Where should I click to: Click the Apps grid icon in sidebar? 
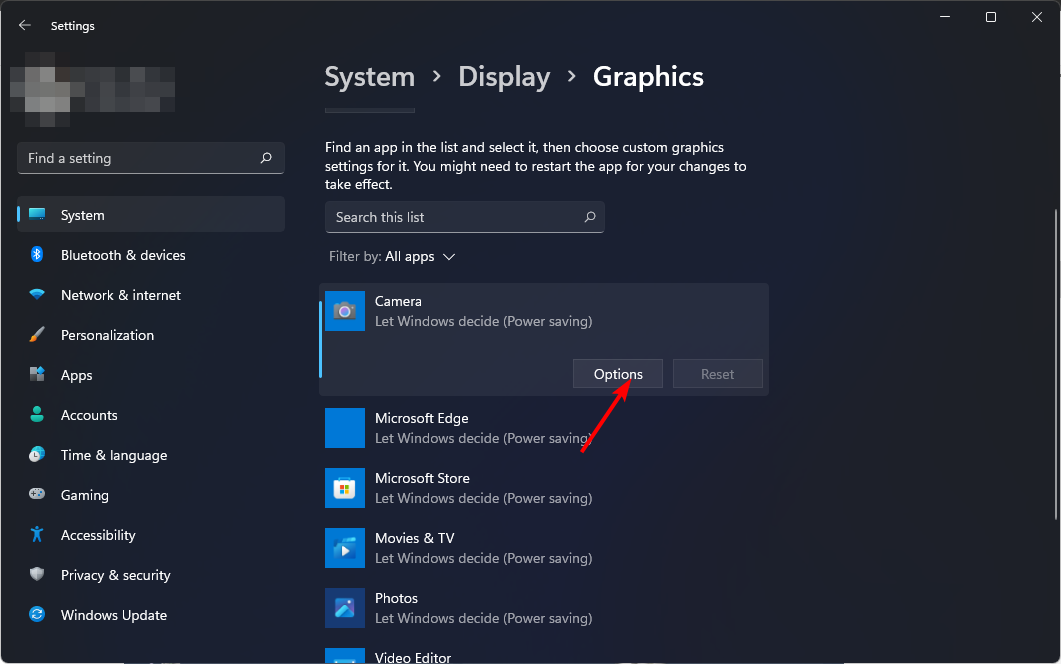tap(37, 374)
